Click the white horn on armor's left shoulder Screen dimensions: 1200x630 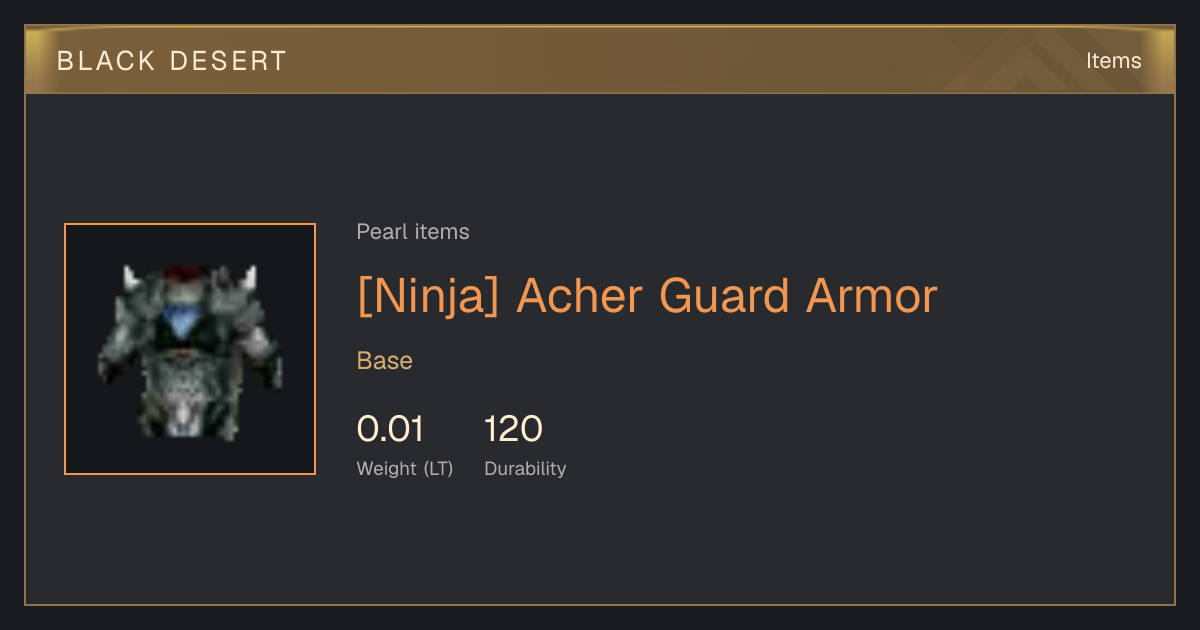tap(130, 278)
